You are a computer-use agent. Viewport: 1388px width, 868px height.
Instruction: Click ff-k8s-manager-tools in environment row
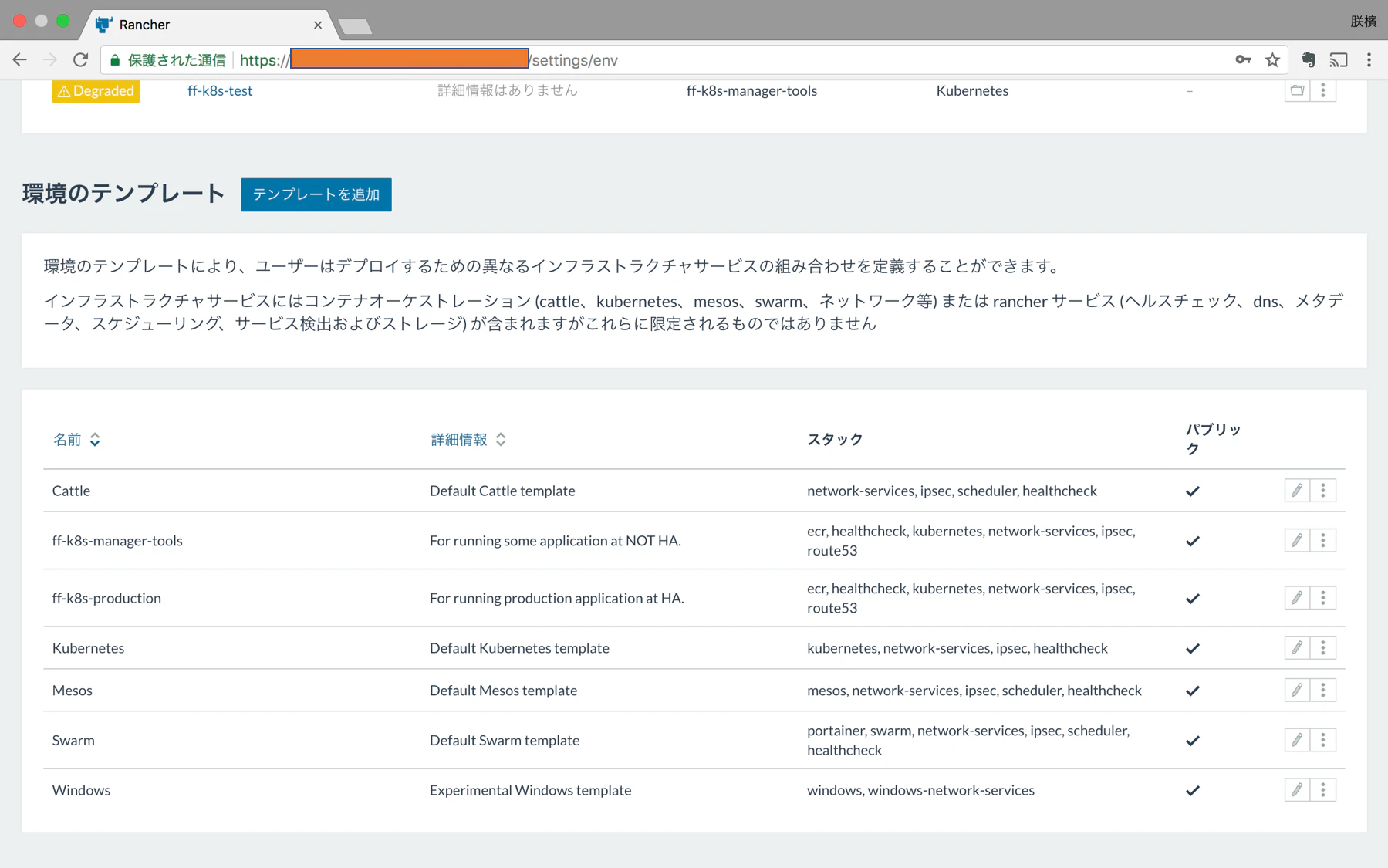tap(751, 90)
